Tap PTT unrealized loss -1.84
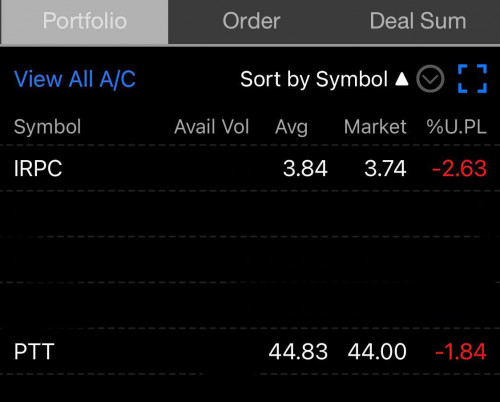The image size is (500, 402). pos(461,351)
